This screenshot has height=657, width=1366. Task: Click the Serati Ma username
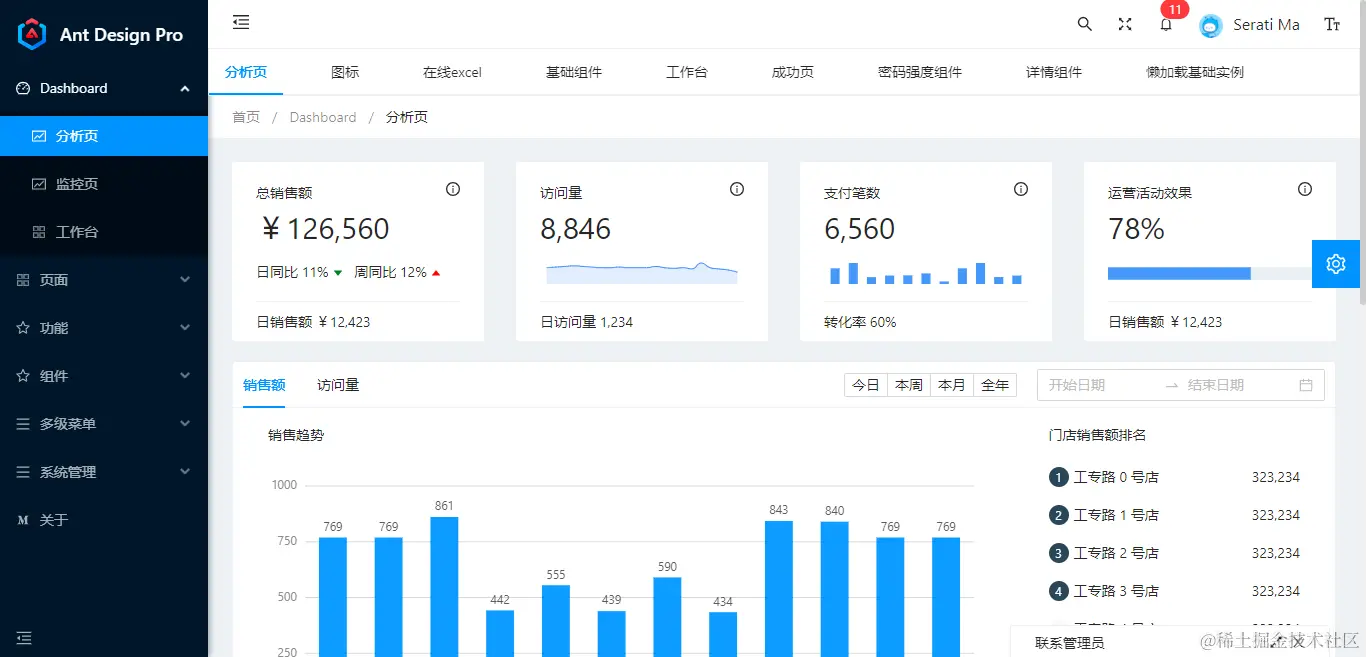coord(1266,25)
